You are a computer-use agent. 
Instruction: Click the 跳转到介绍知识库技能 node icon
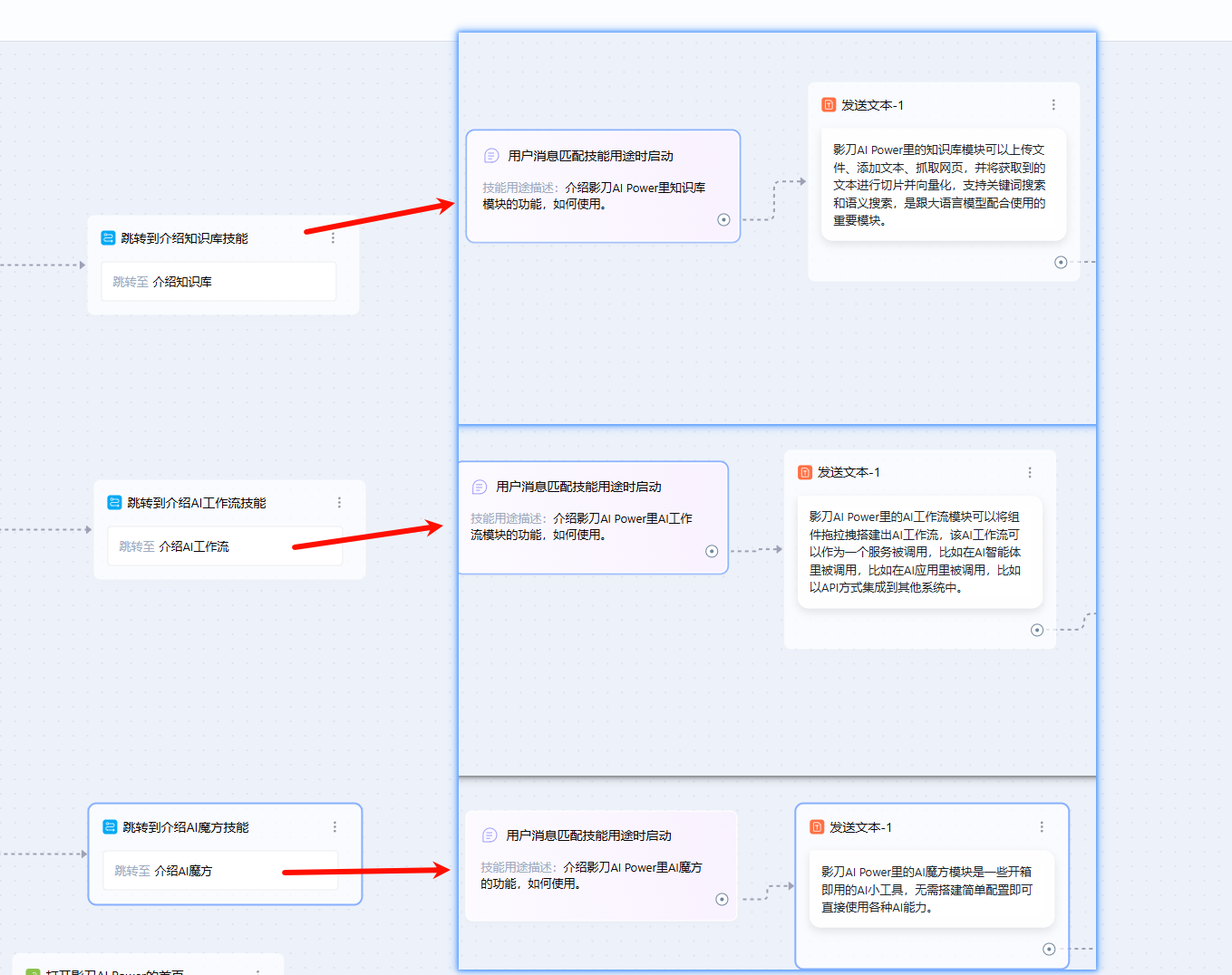click(108, 238)
